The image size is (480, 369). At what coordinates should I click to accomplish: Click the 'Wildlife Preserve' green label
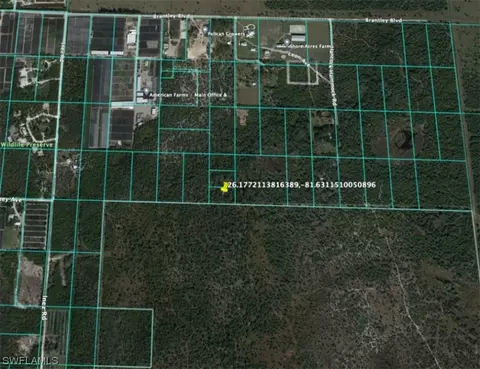tap(27, 145)
